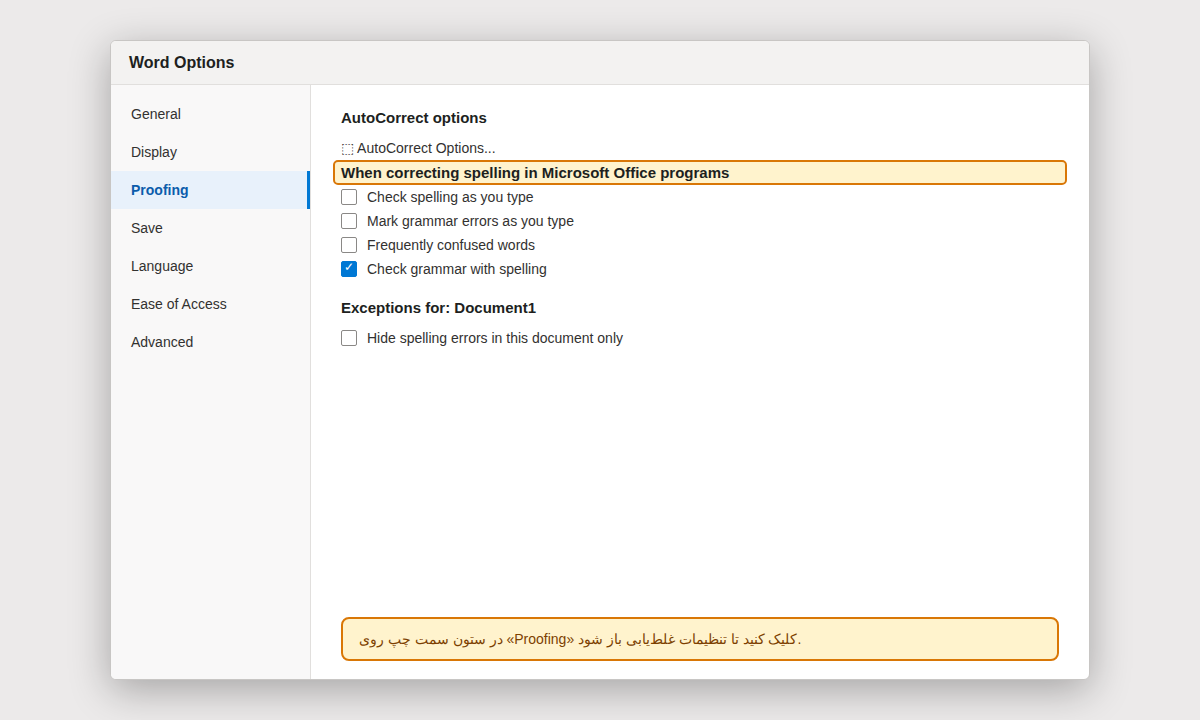Screen dimensions: 1200x720
Task: Open Language settings in sidebar
Action: click(x=210, y=266)
